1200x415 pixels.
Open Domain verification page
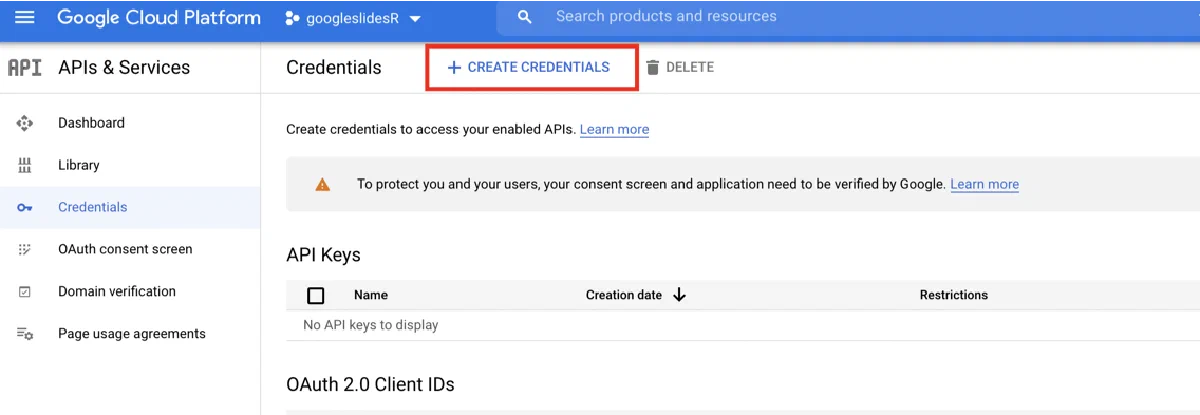[x=117, y=291]
